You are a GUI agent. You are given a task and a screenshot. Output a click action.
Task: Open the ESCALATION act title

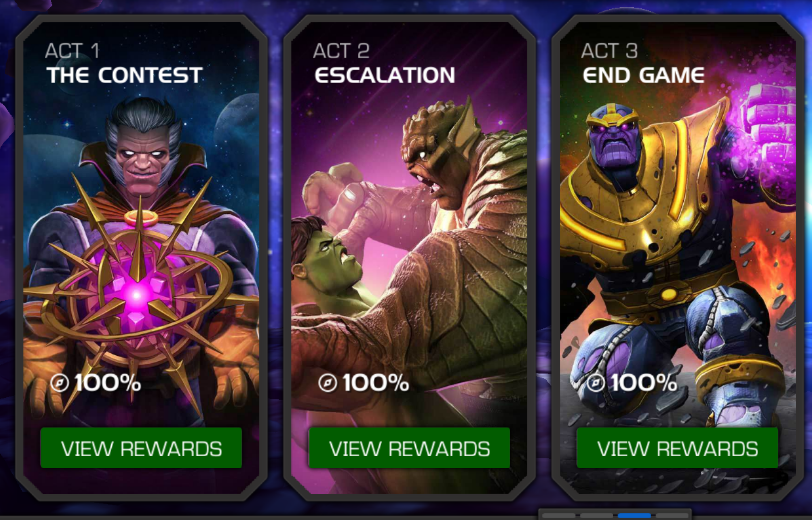click(x=384, y=76)
